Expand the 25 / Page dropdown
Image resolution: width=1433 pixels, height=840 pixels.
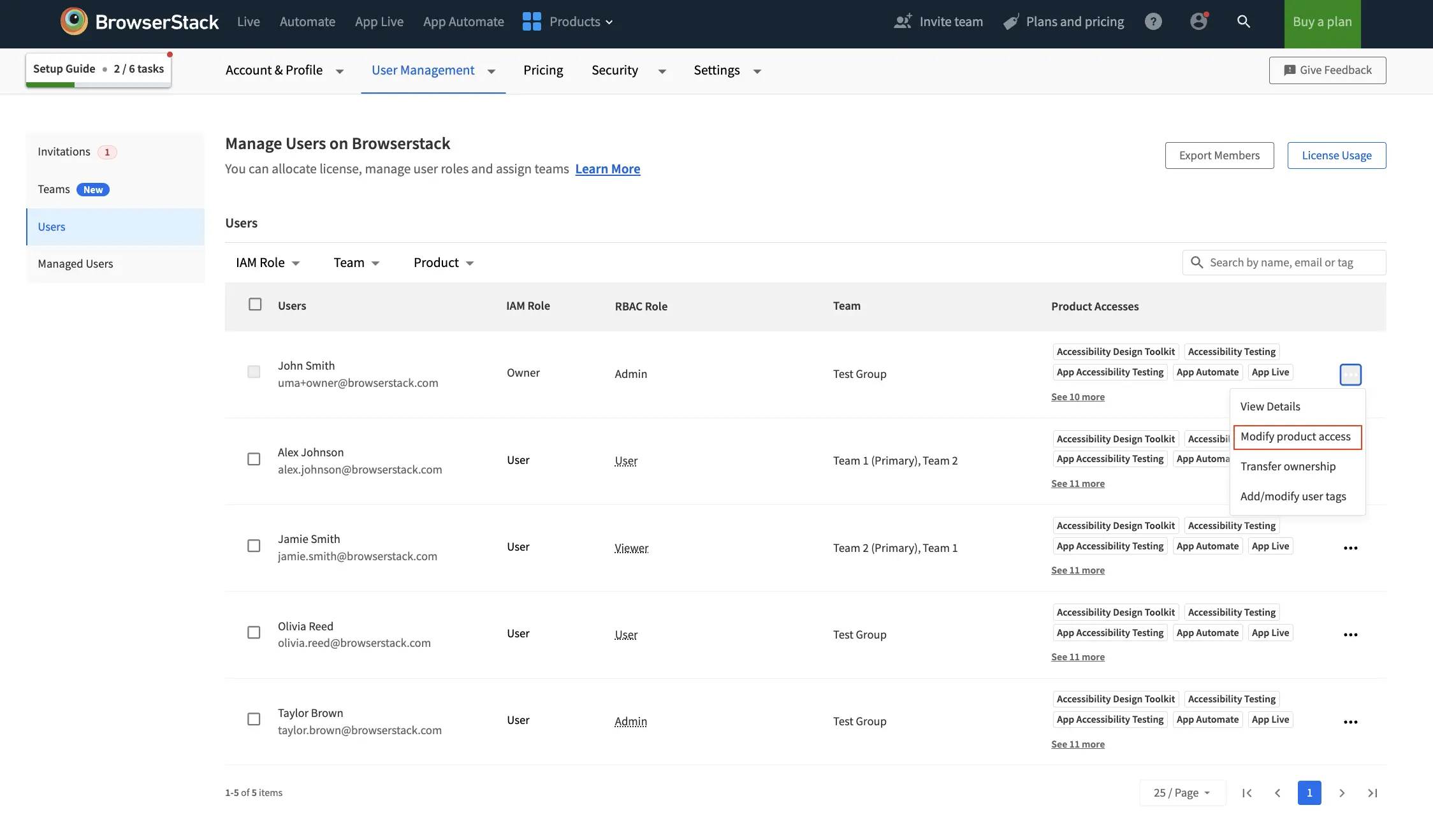pos(1182,792)
